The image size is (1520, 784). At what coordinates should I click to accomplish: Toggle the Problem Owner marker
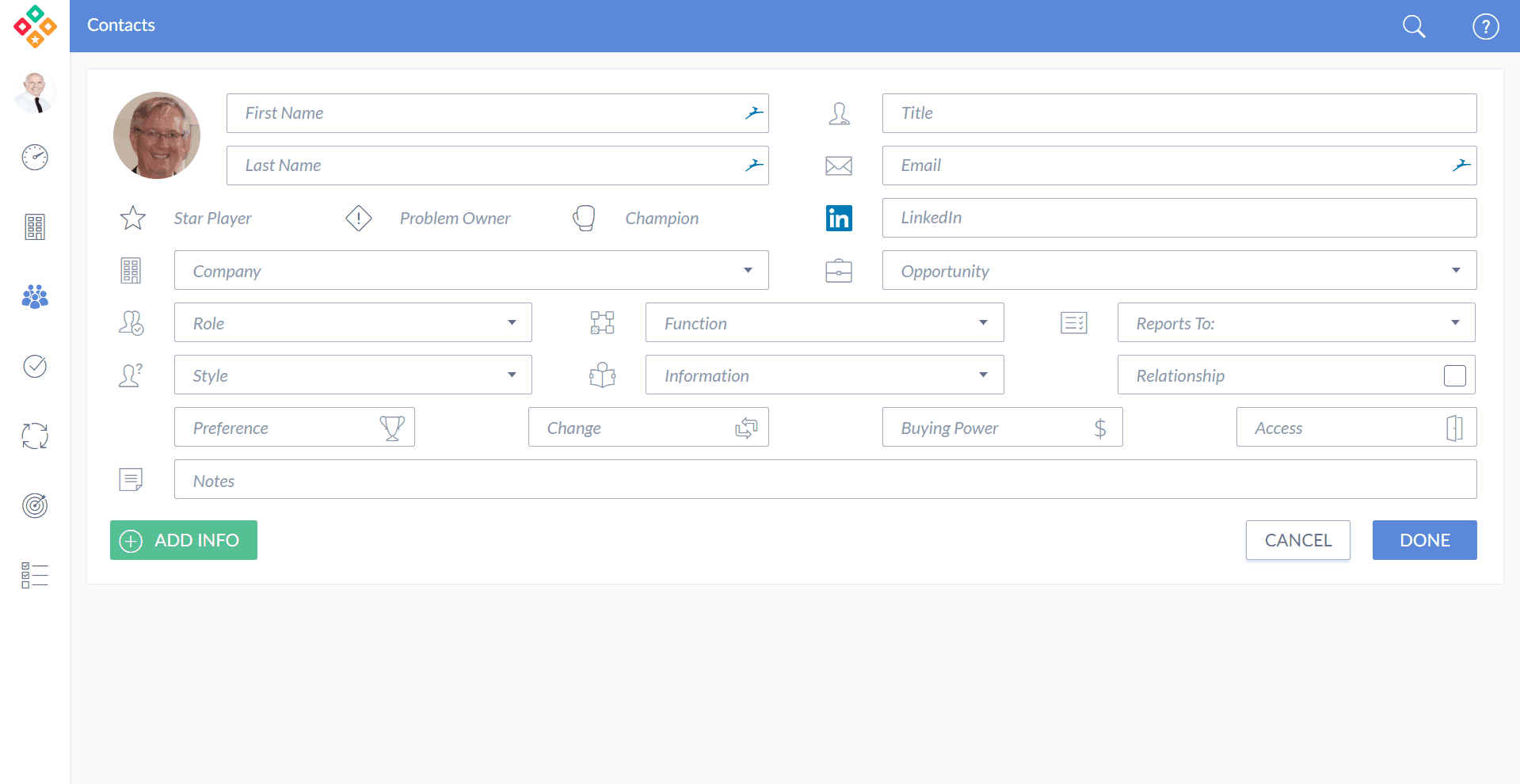[359, 218]
